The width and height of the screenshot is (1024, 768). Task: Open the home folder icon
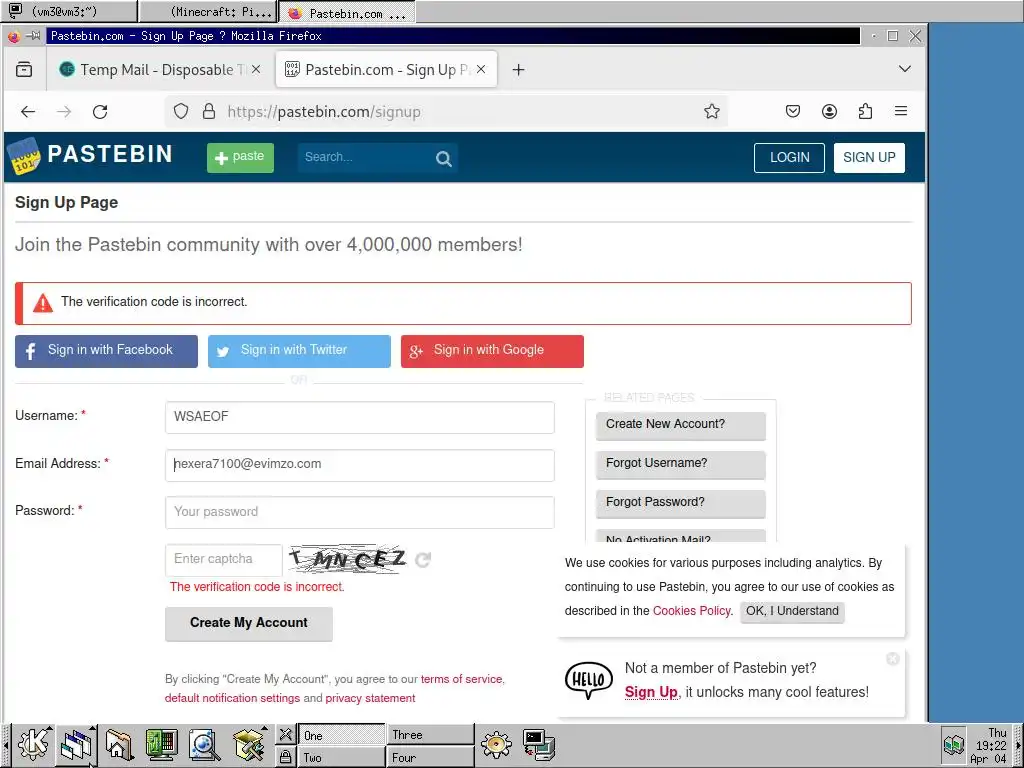coord(119,745)
